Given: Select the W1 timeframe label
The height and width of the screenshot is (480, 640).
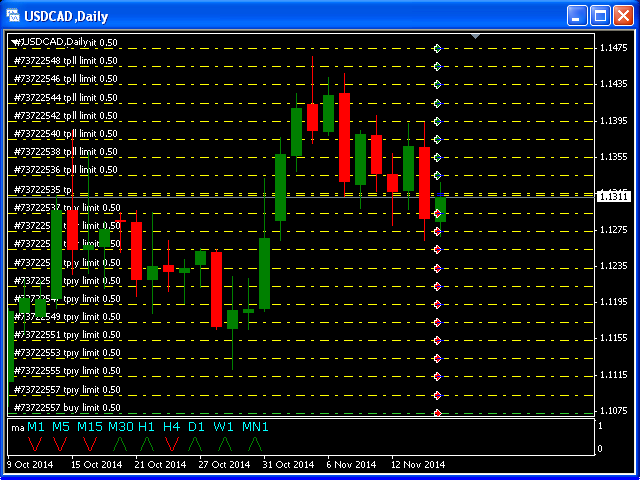Looking at the screenshot, I should coord(223,427).
